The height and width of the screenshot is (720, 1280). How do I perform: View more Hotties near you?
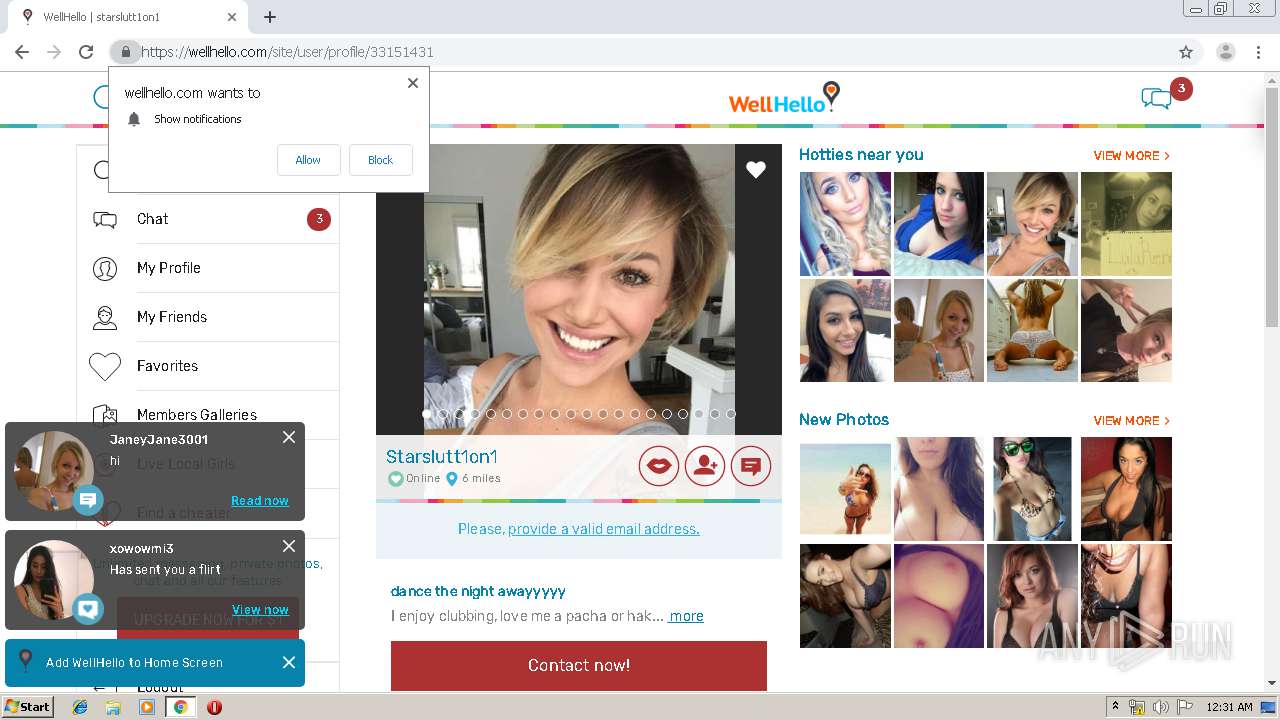[1131, 156]
